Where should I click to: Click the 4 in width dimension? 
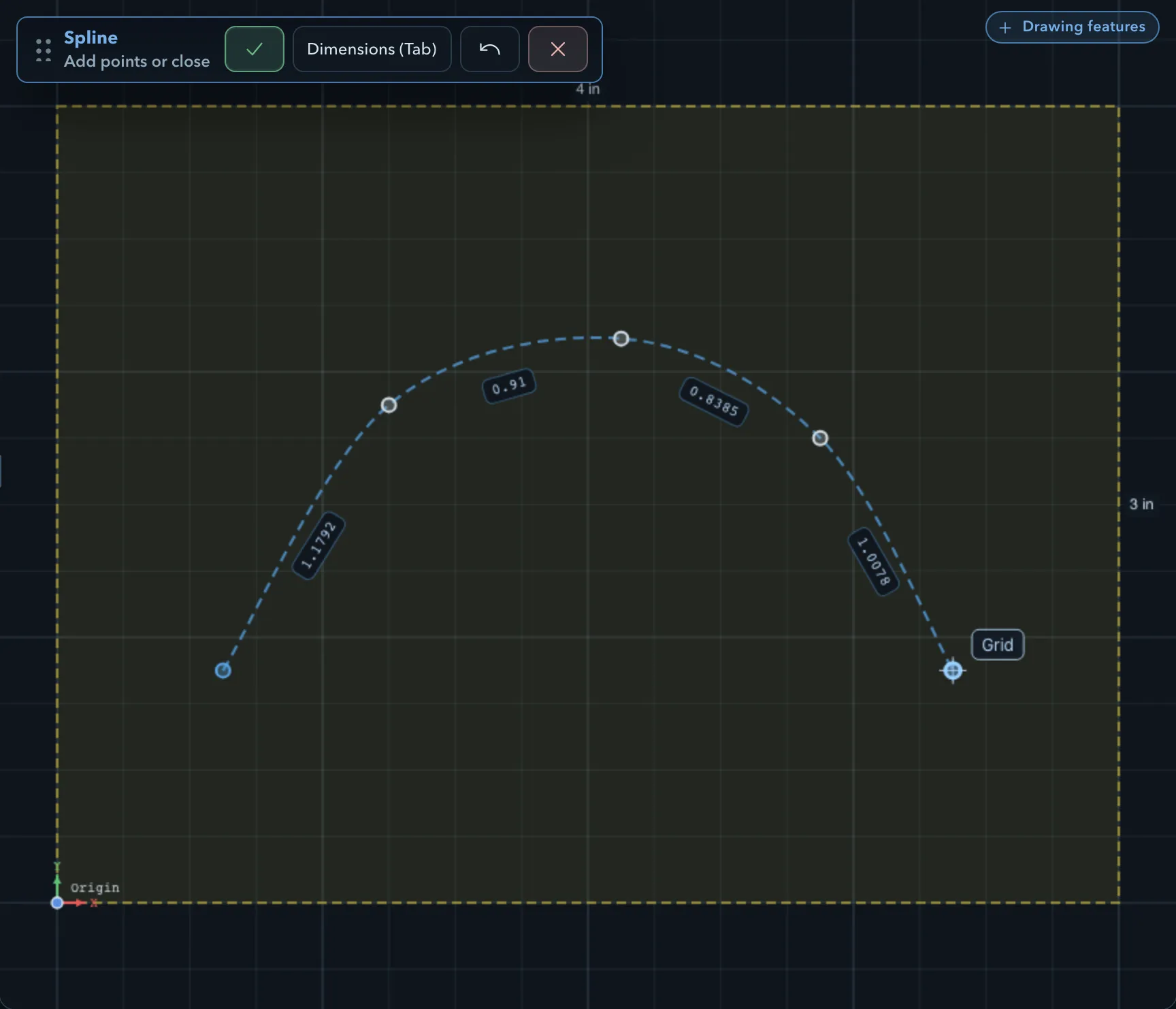coord(588,89)
